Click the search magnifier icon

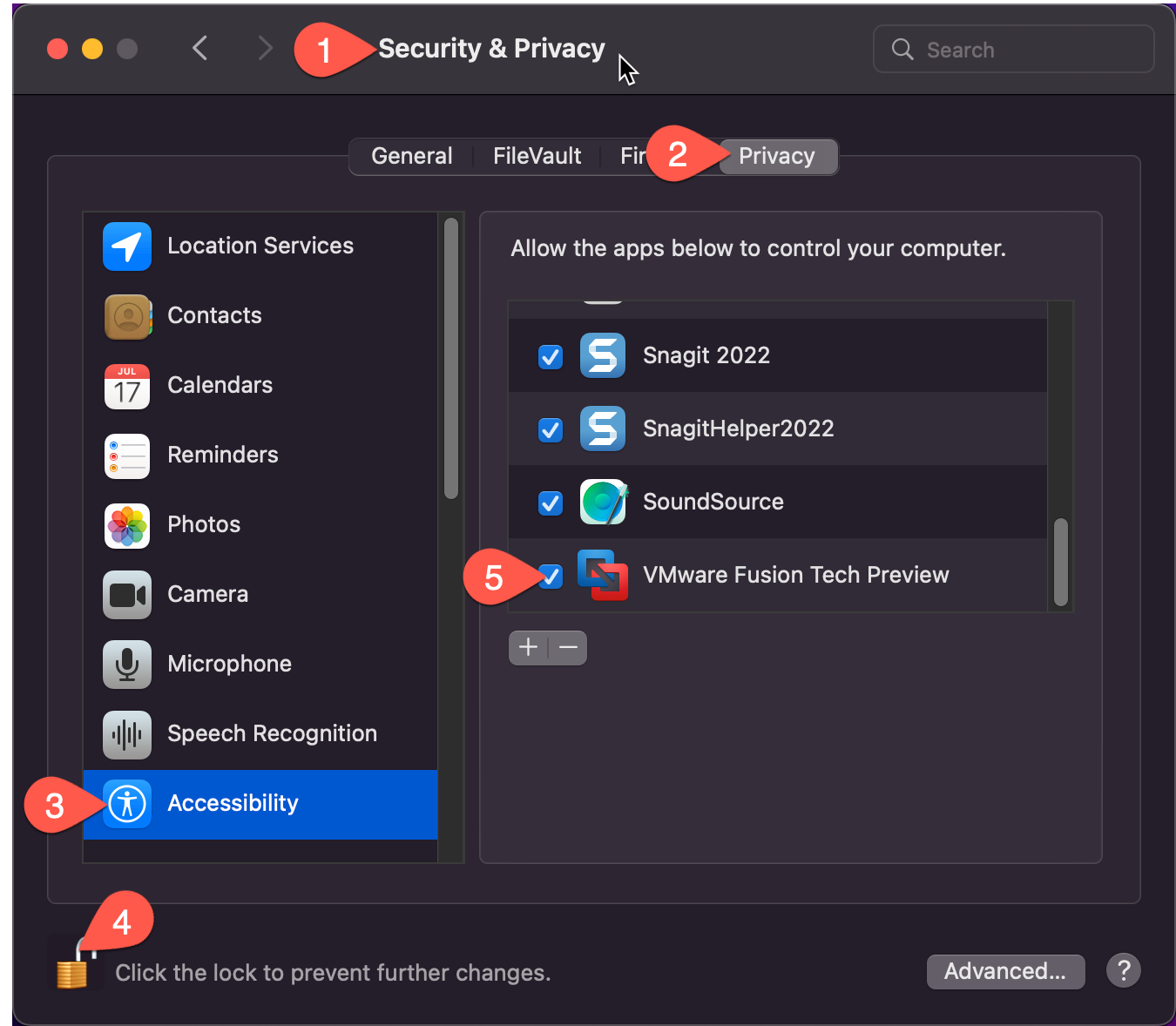coord(902,50)
